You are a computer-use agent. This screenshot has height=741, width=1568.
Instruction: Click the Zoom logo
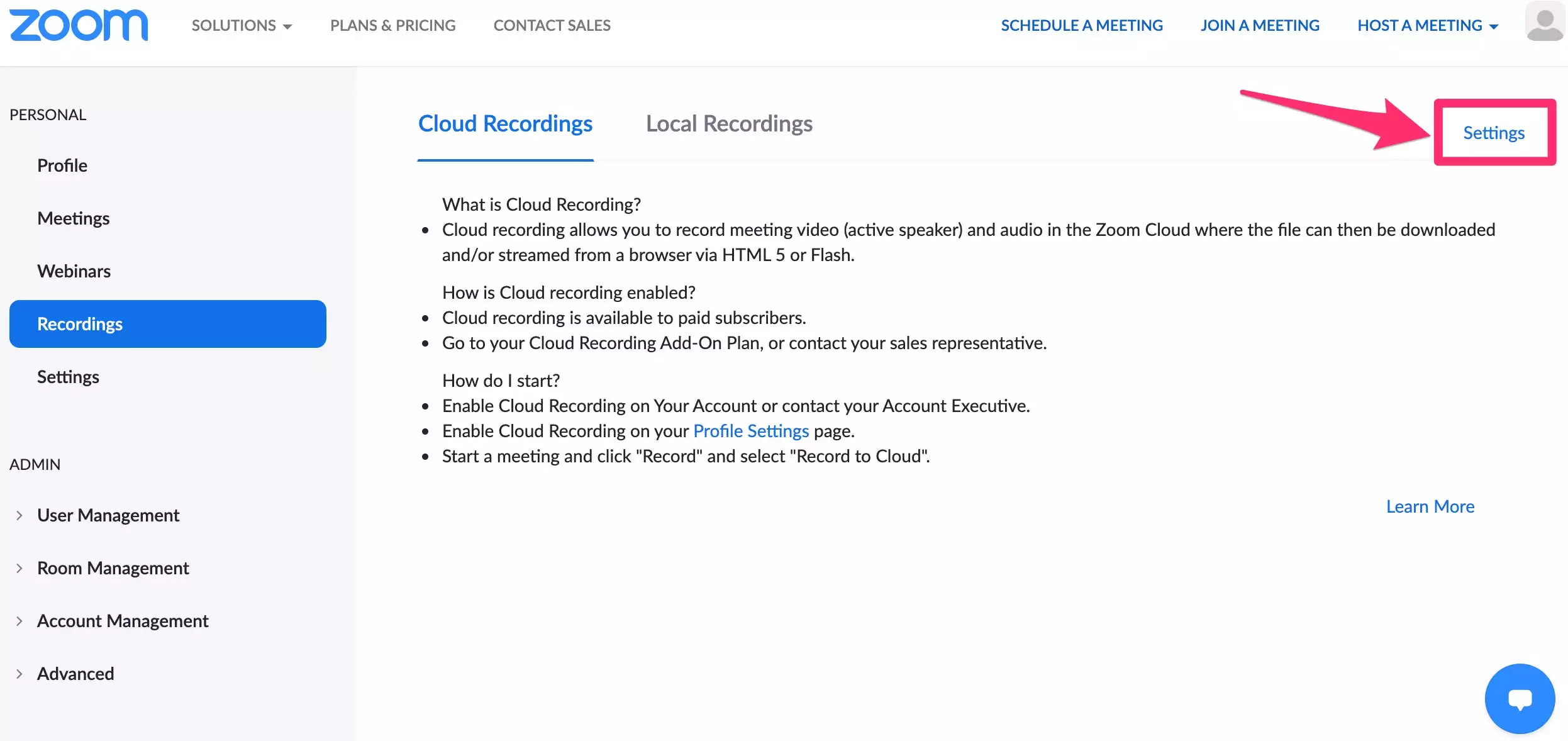point(79,25)
